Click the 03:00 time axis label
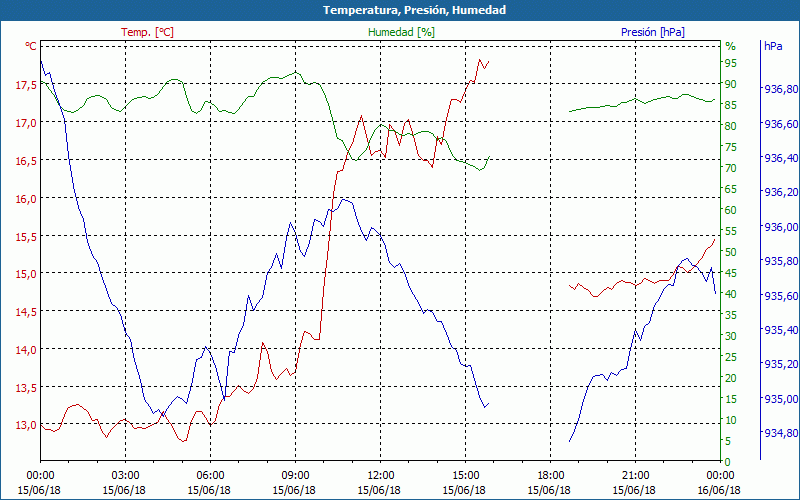Screen dimensions: 800x500 tap(124, 475)
